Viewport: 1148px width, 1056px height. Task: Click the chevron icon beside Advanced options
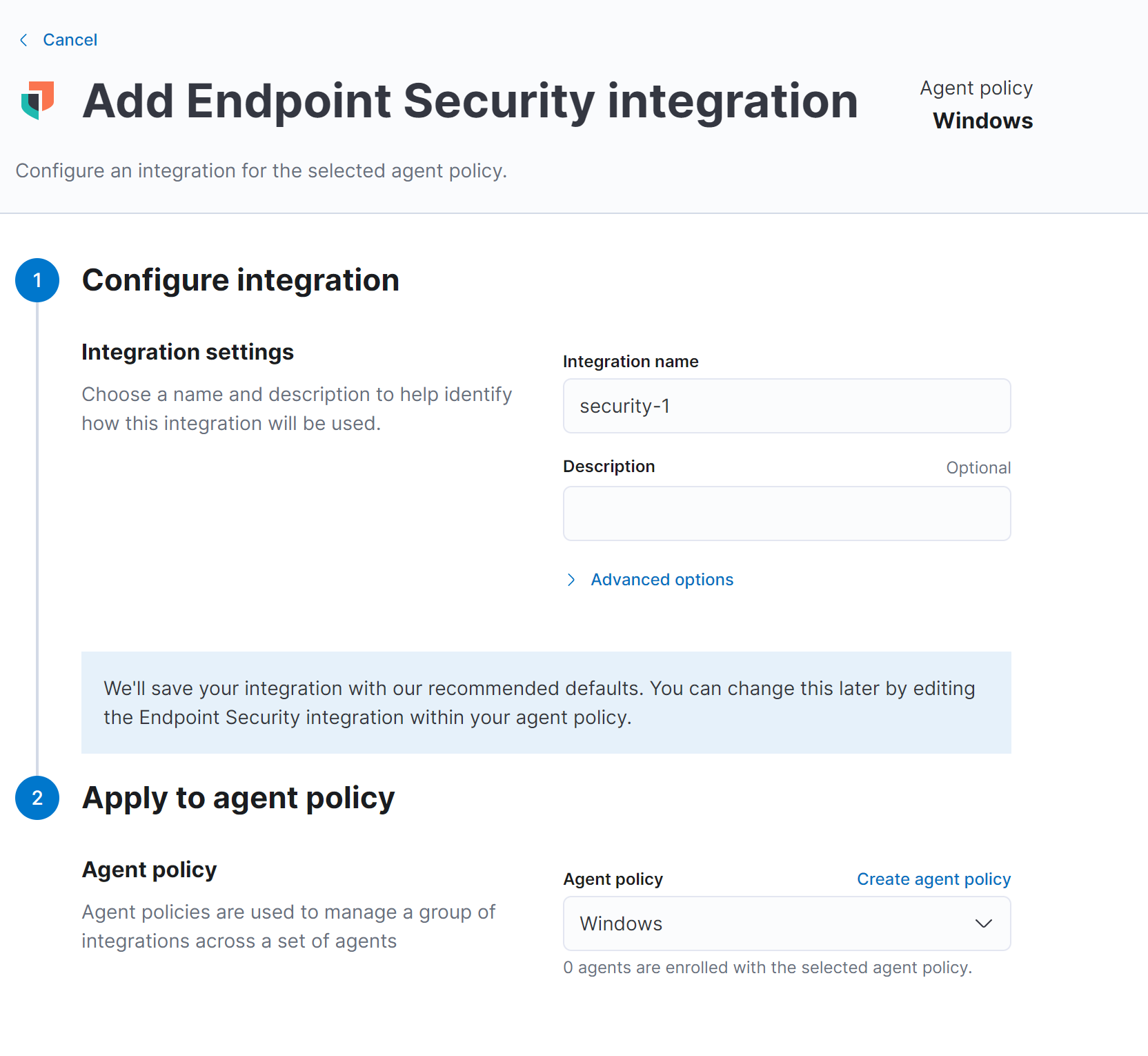point(571,580)
